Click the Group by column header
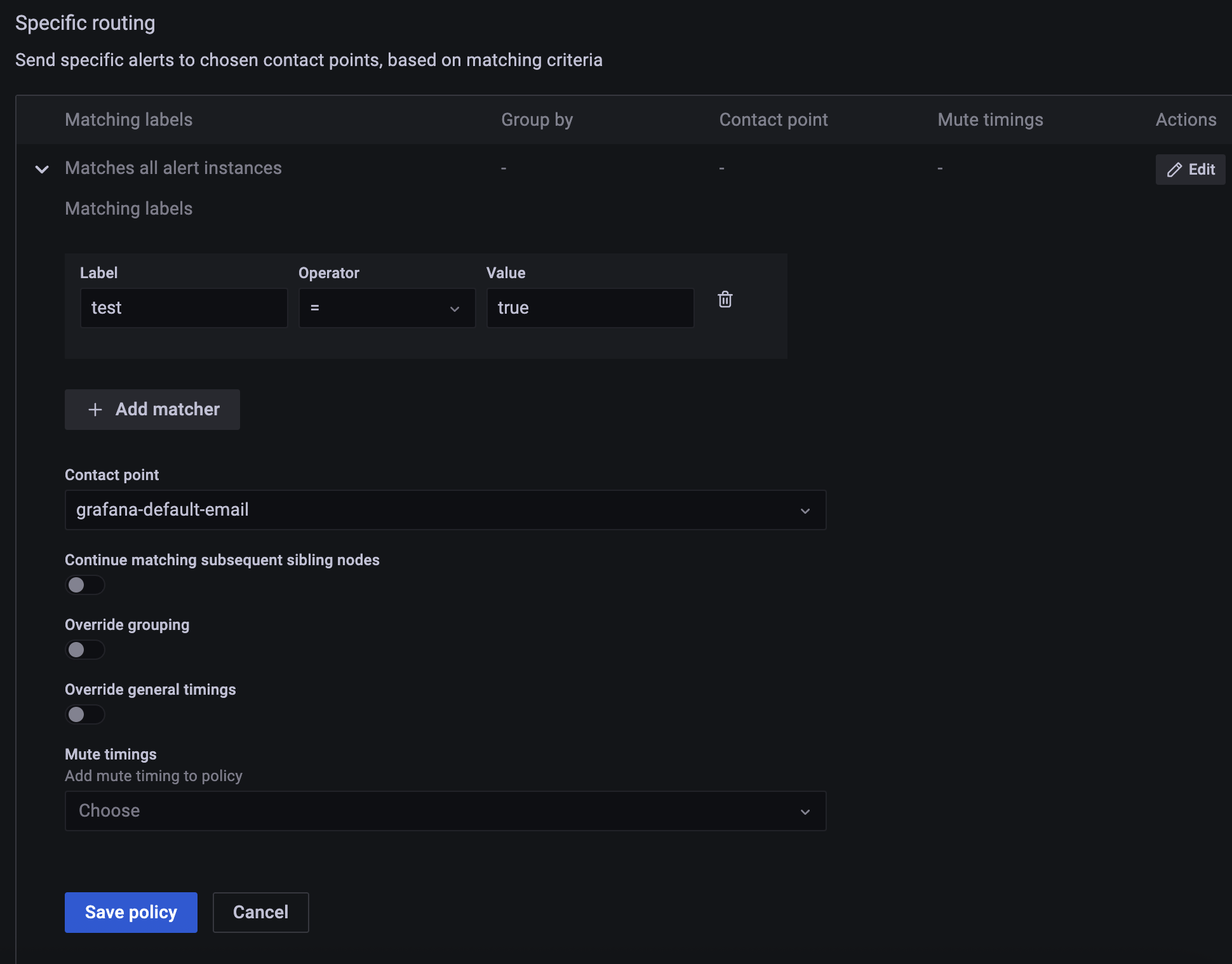The image size is (1232, 964). tap(537, 119)
